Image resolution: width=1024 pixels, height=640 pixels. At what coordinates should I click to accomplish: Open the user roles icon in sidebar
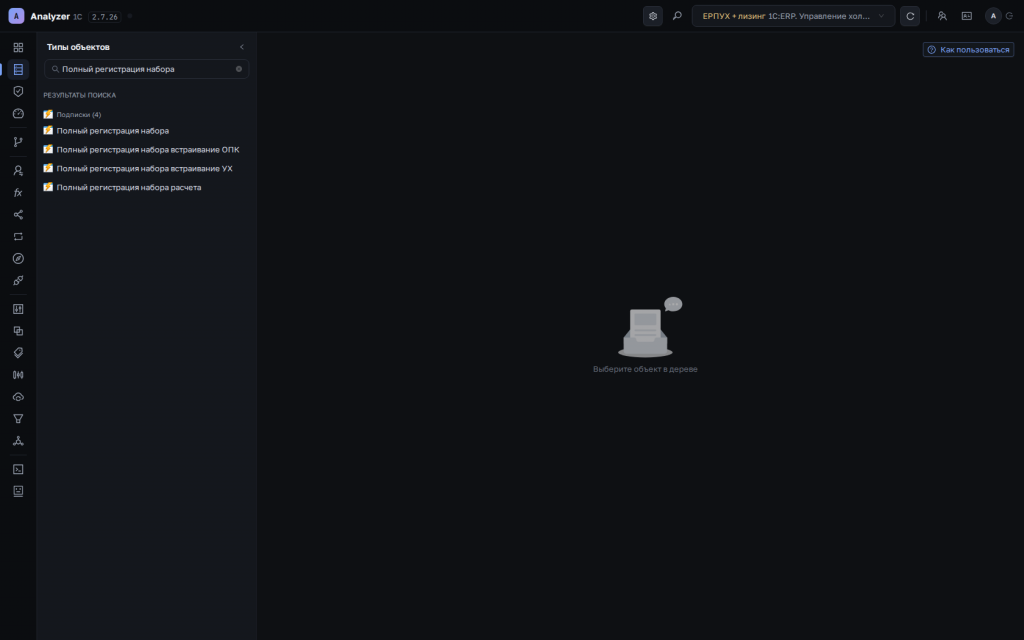coord(18,170)
